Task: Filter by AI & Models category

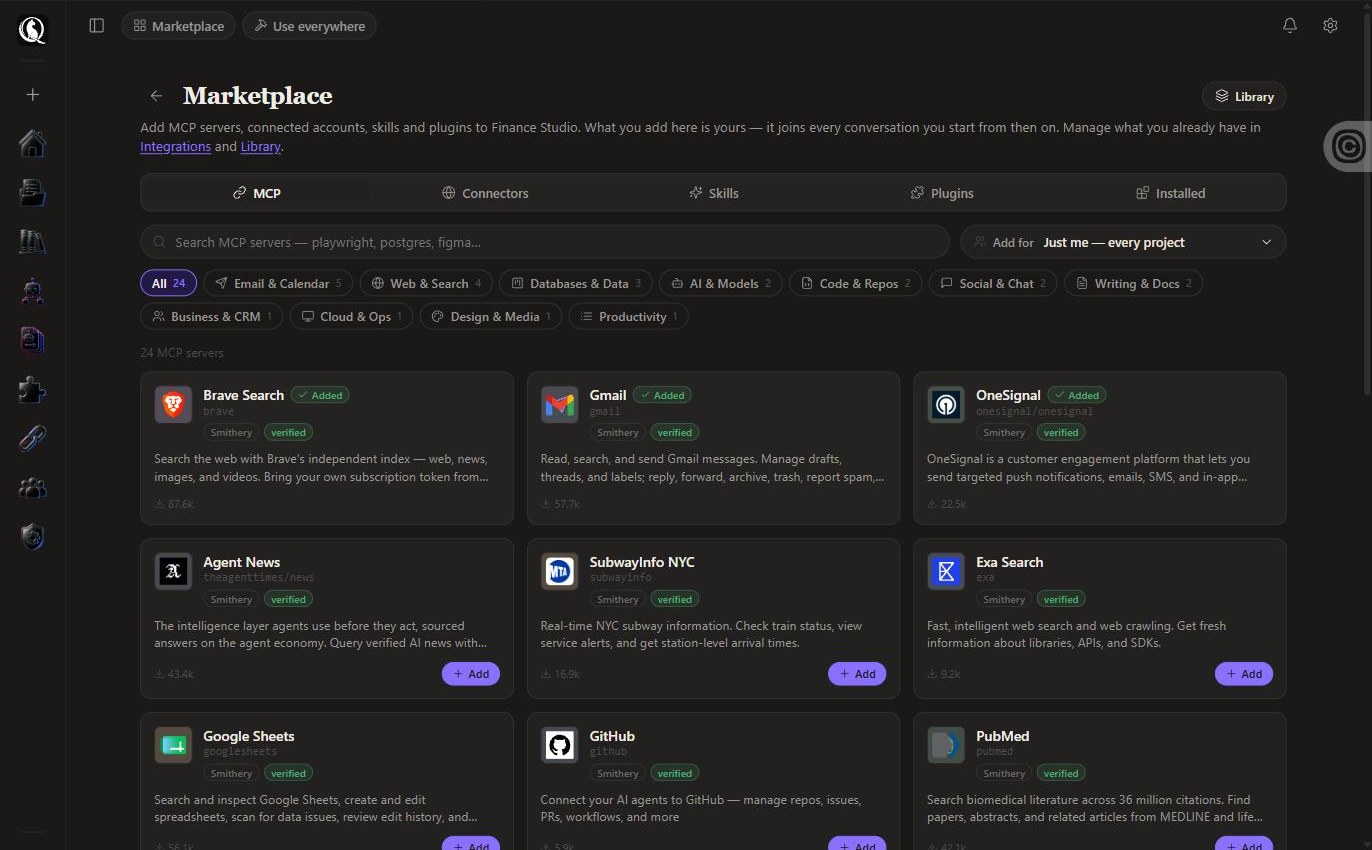Action: [721, 283]
